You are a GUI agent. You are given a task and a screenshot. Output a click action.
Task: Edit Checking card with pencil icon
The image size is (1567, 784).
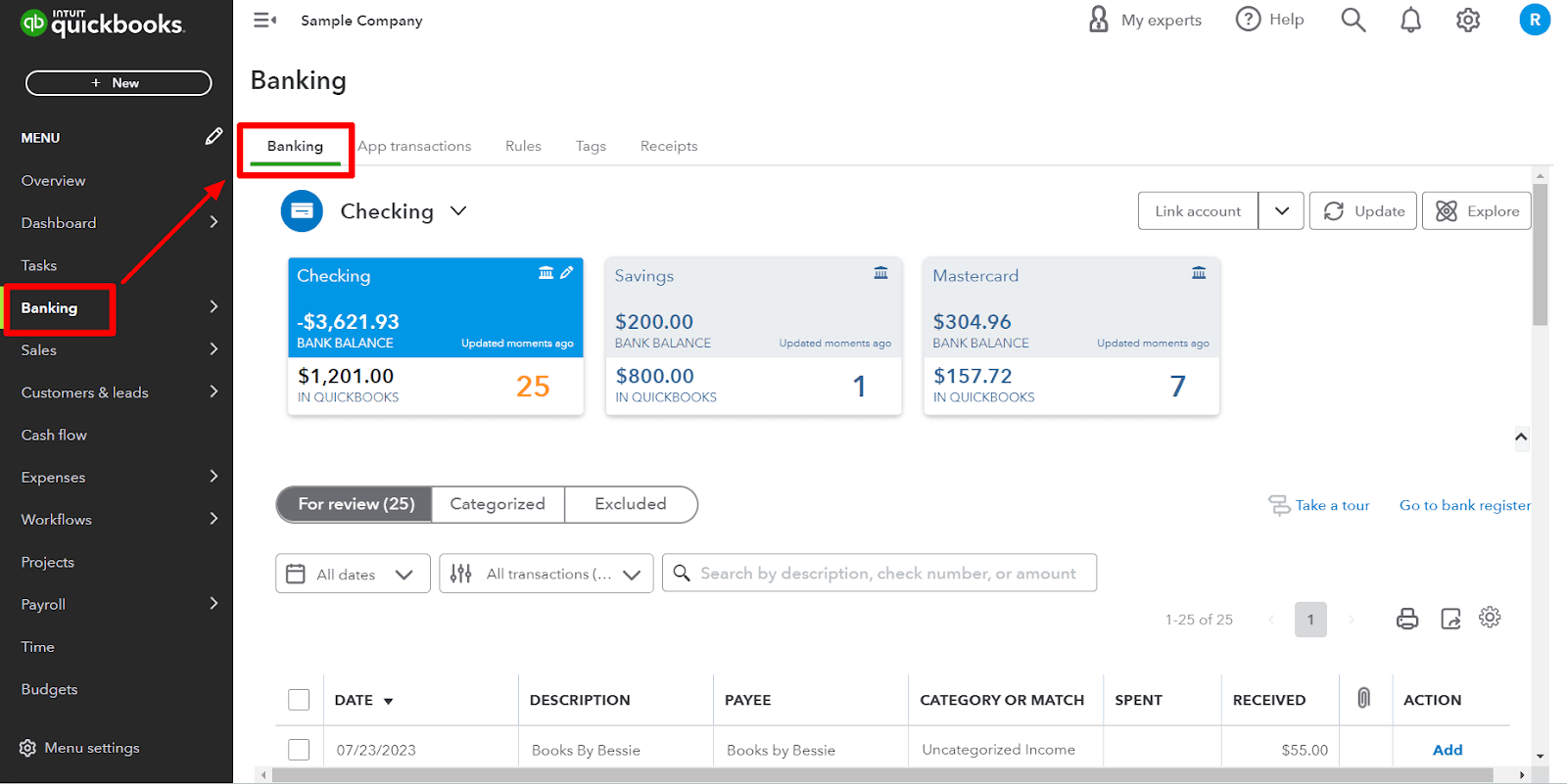tap(566, 273)
